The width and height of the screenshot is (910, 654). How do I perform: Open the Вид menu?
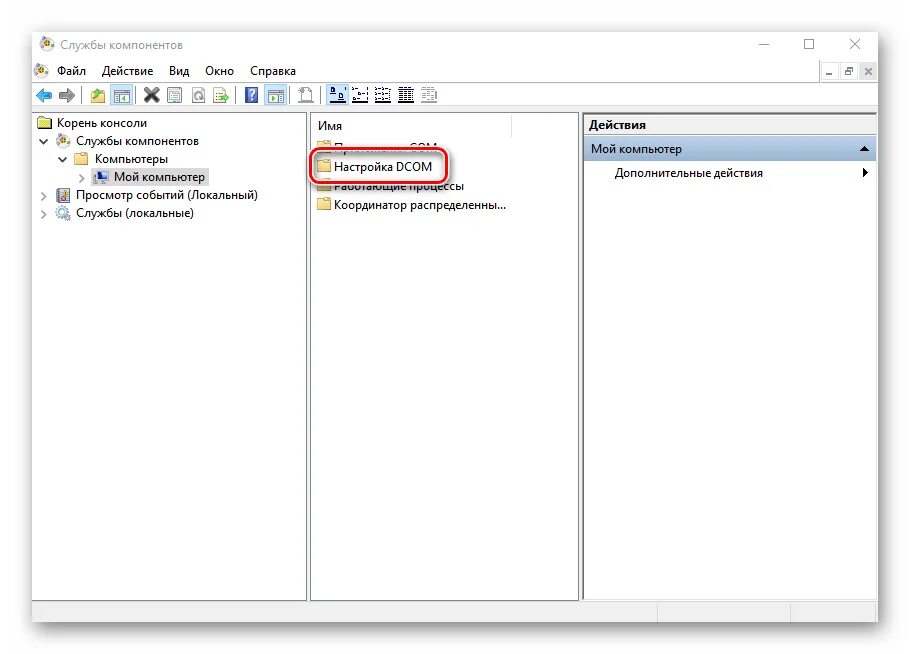[179, 71]
